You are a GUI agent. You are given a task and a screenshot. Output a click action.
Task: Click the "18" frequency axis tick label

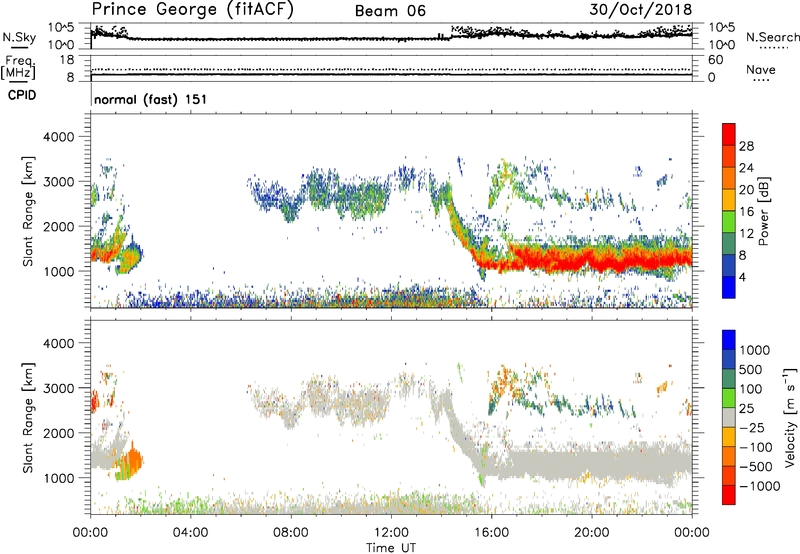[x=67, y=60]
